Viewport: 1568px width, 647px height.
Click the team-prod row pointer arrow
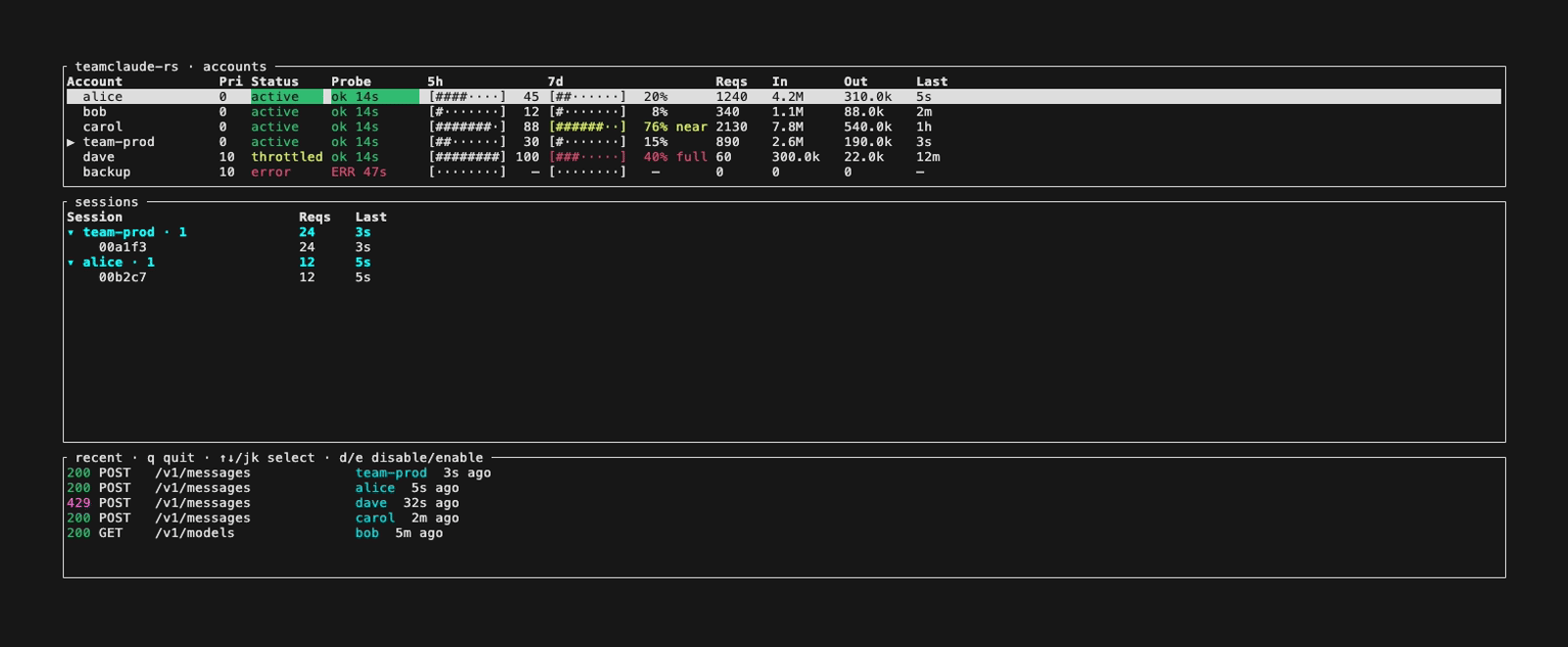pyautogui.click(x=71, y=142)
